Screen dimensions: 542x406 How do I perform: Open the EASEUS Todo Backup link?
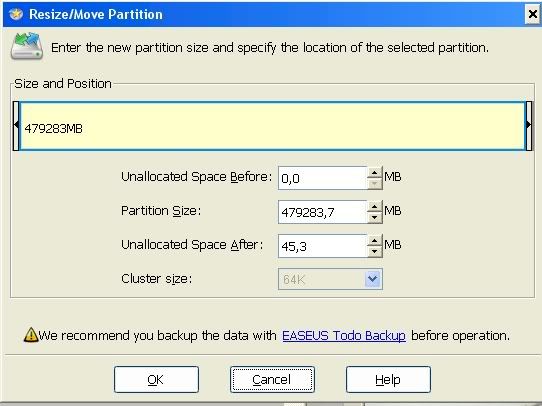pyautogui.click(x=344, y=336)
